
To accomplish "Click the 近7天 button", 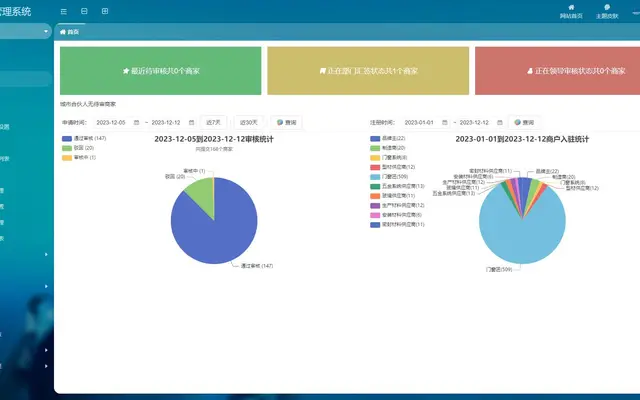I will click(x=213, y=122).
